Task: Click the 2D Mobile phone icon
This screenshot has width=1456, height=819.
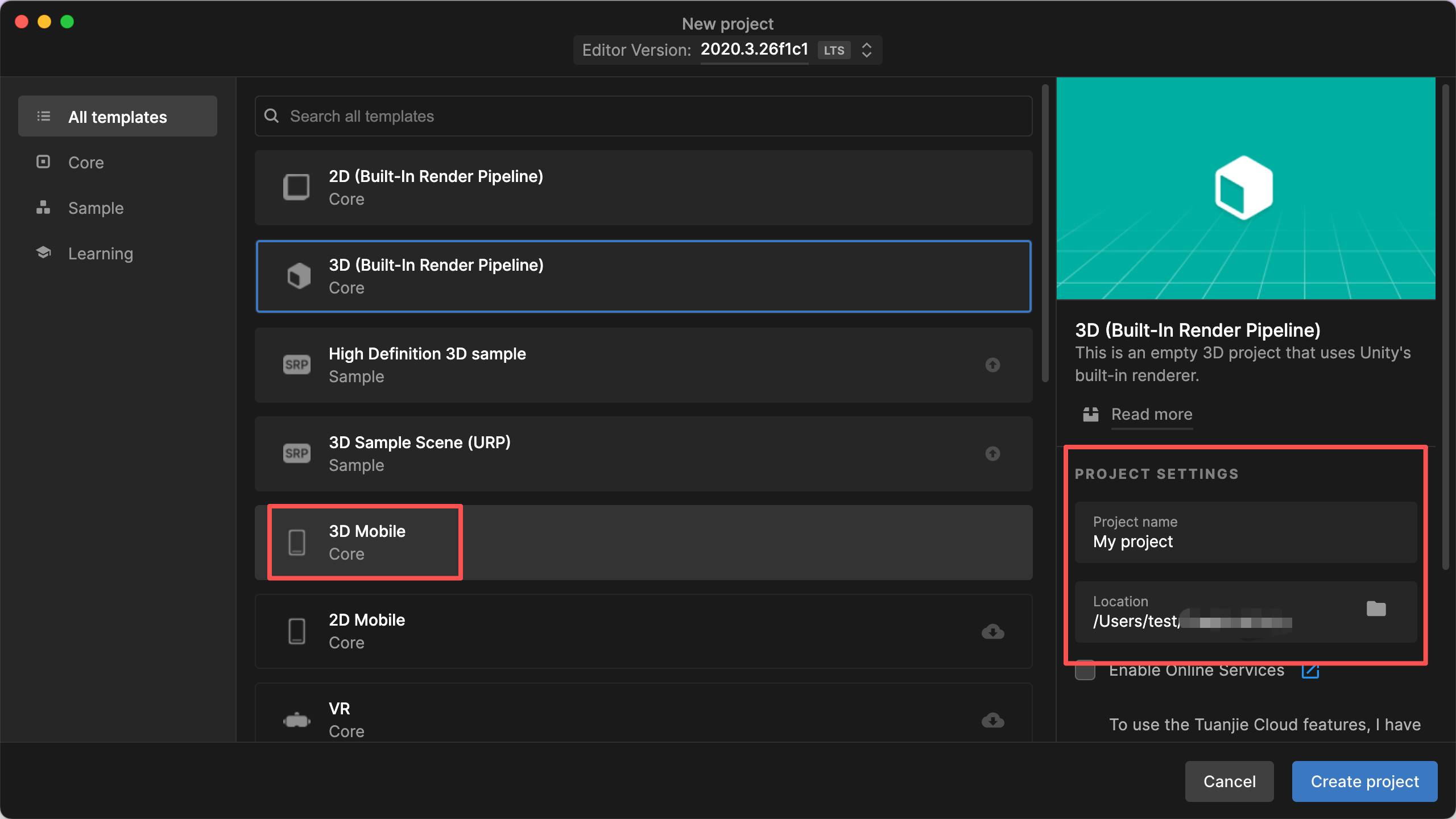Action: 296,631
